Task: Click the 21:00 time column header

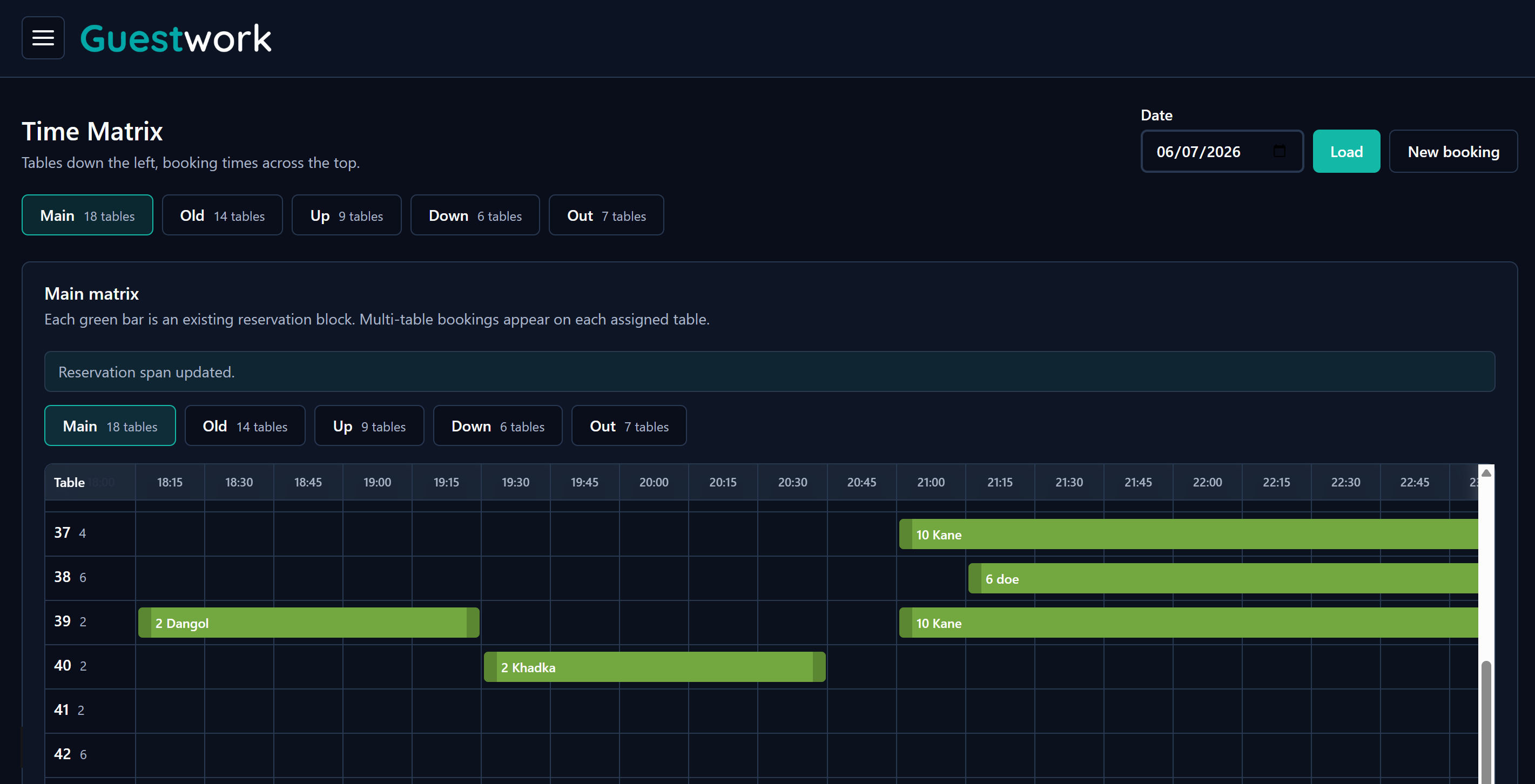Action: coord(931,482)
